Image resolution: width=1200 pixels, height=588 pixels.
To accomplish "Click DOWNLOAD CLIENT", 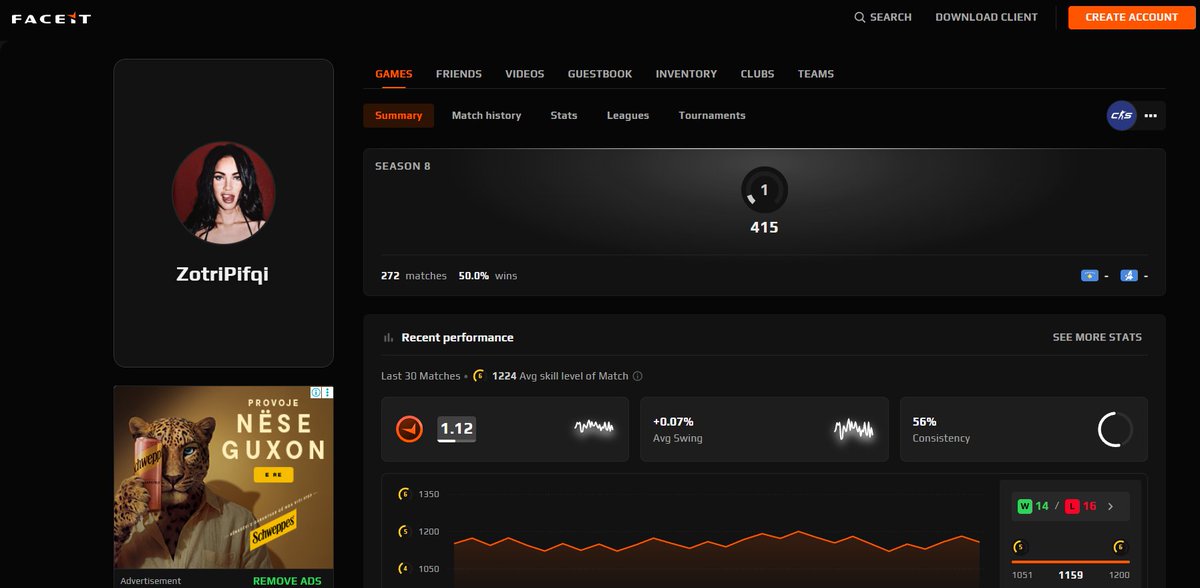I will click(x=987, y=17).
